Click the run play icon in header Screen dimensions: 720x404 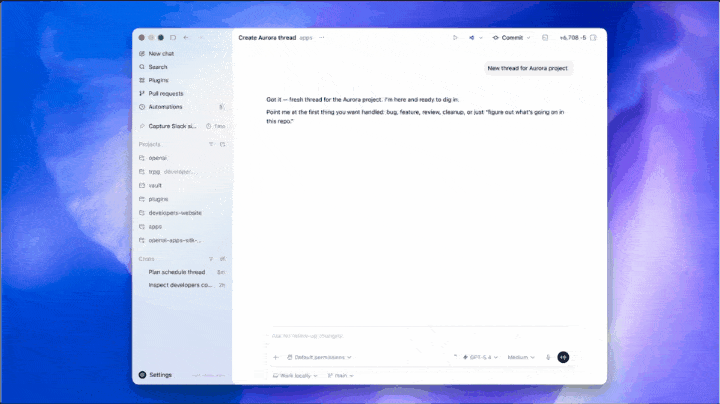[x=455, y=38]
